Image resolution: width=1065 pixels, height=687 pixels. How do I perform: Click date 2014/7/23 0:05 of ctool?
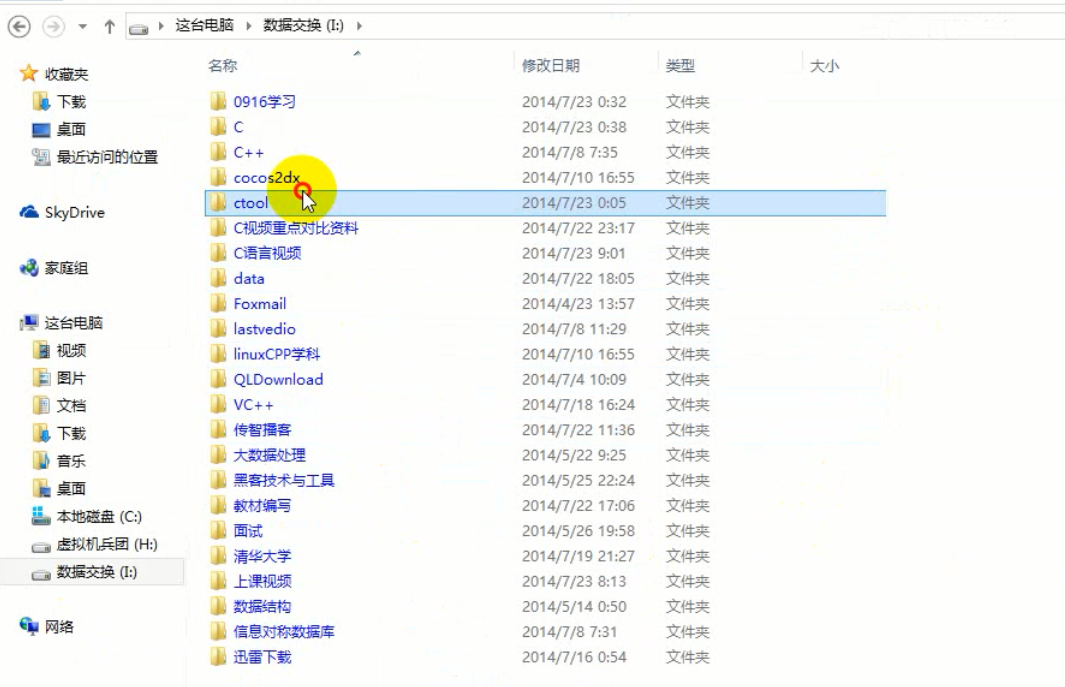(574, 202)
